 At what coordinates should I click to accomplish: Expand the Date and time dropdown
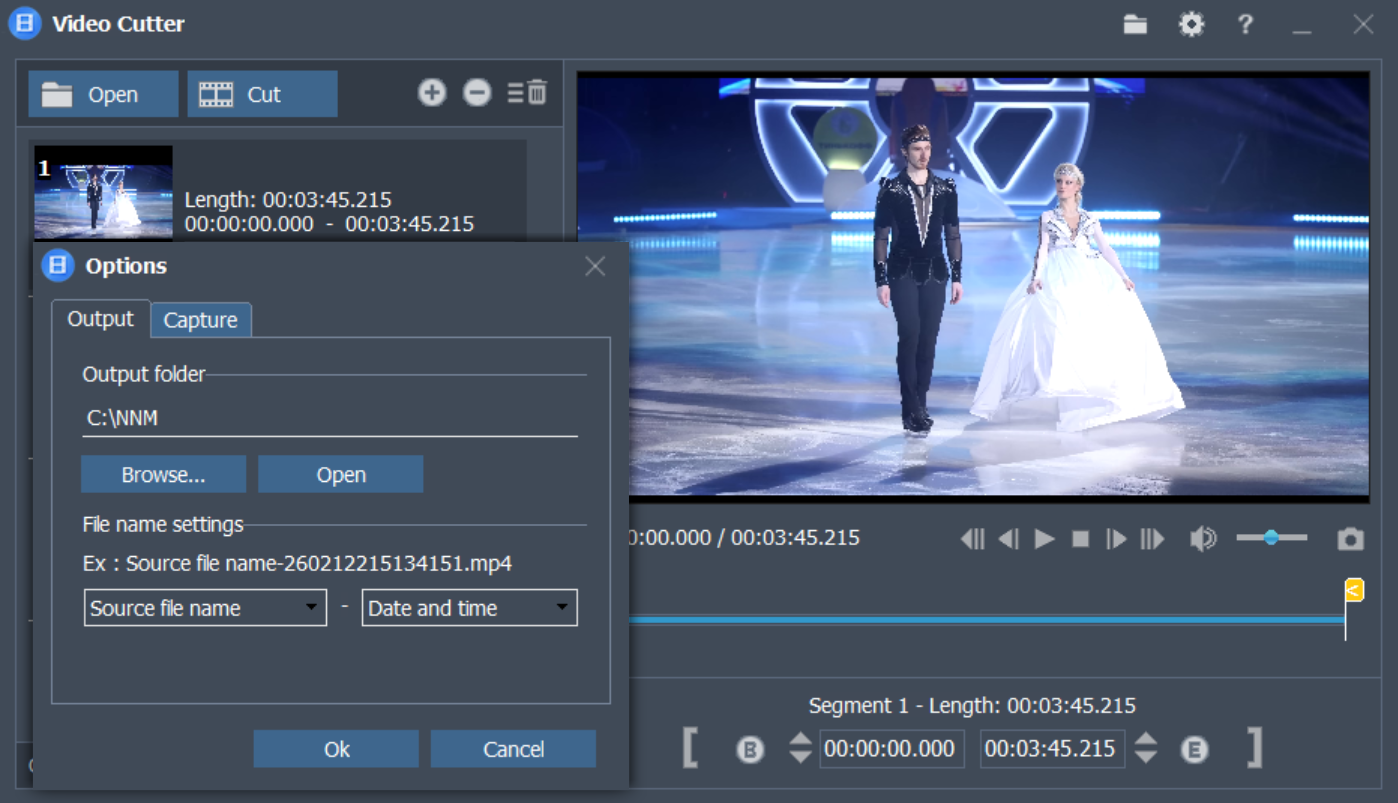(469, 608)
